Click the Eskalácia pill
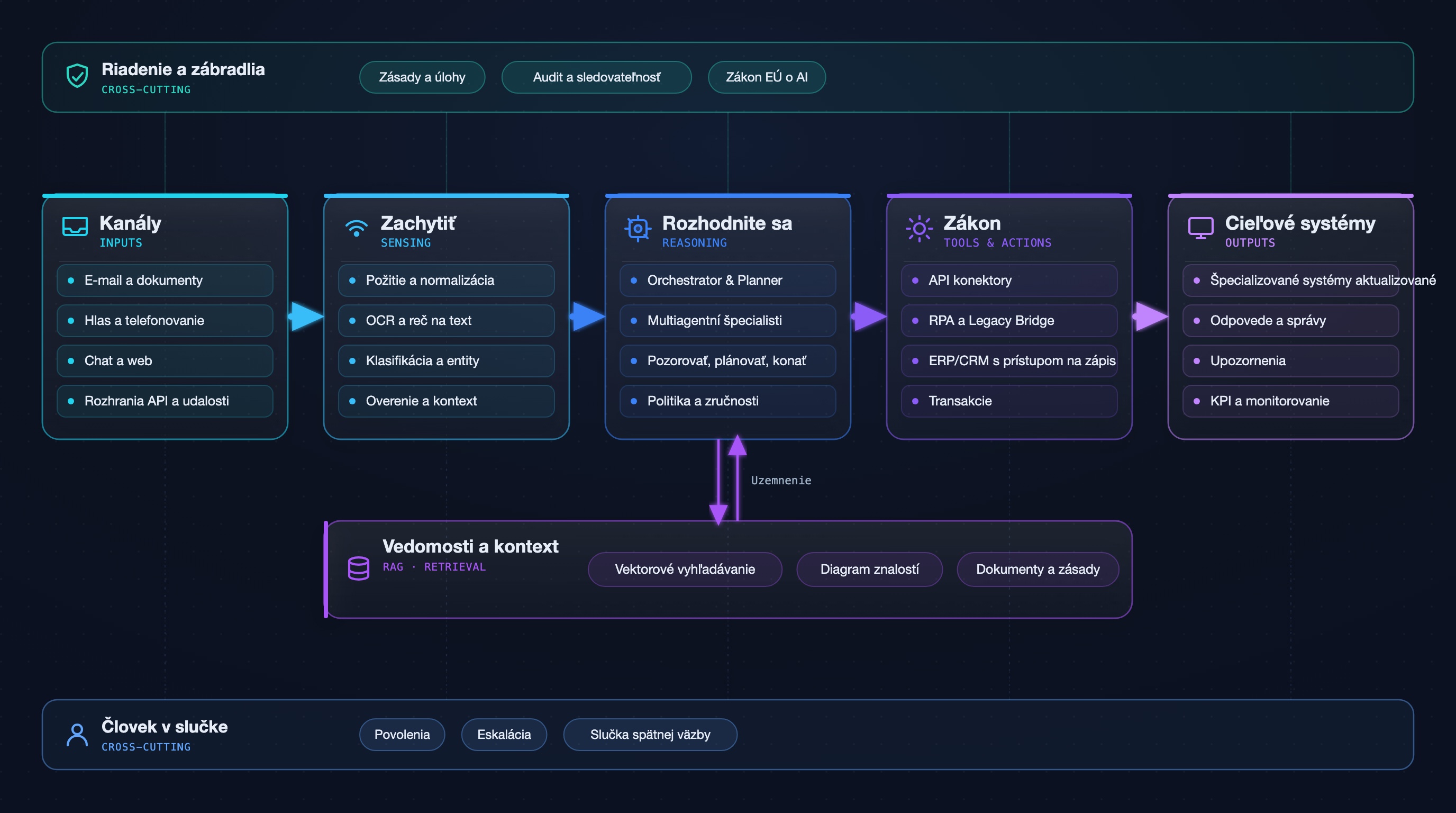The height and width of the screenshot is (813, 1456). coord(504,735)
